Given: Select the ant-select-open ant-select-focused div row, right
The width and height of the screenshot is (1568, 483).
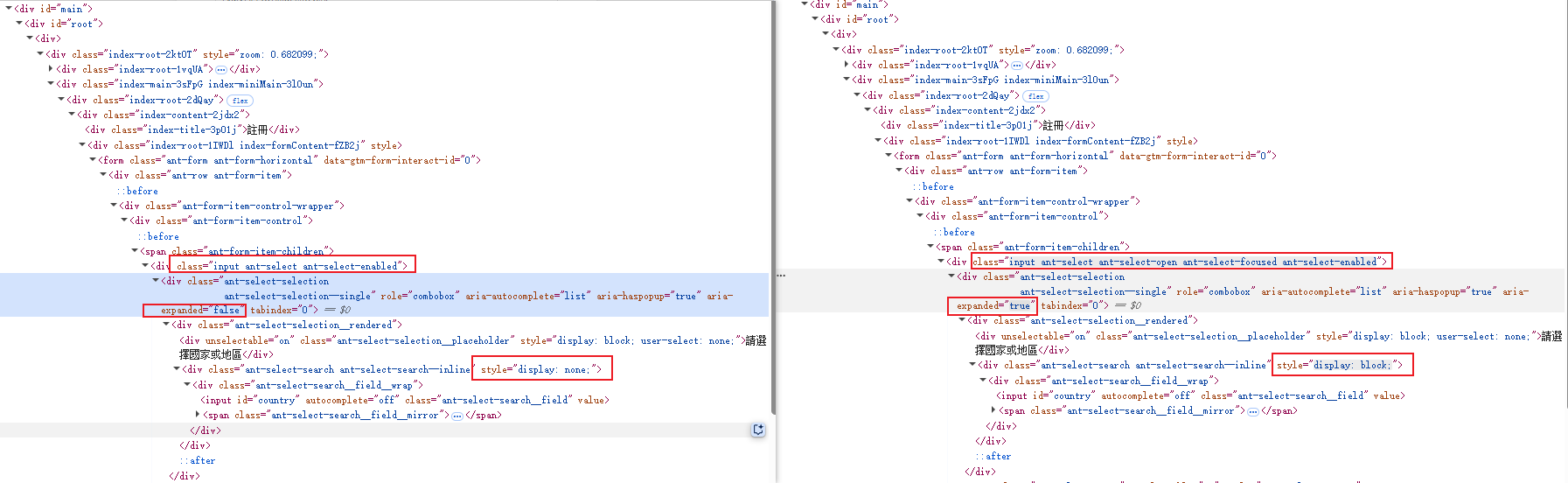Looking at the screenshot, I should tap(1167, 262).
